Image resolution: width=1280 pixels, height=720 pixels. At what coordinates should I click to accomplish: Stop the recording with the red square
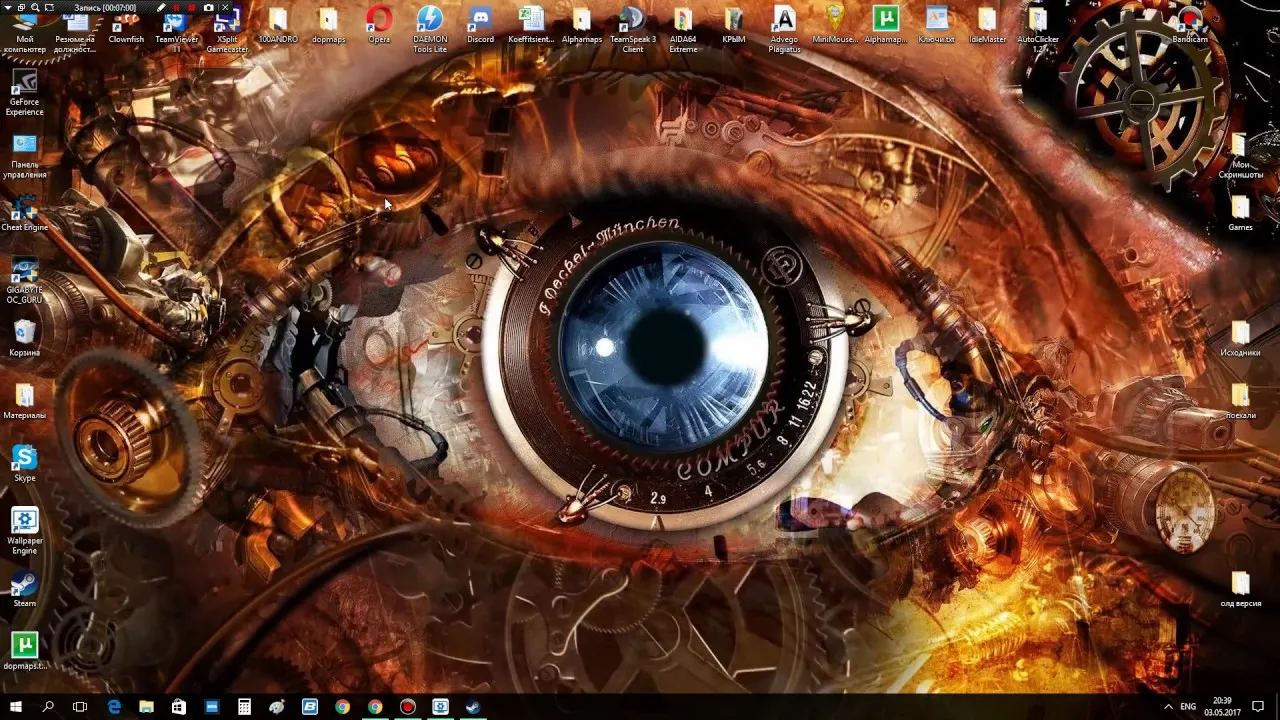pyautogui.click(x=191, y=7)
